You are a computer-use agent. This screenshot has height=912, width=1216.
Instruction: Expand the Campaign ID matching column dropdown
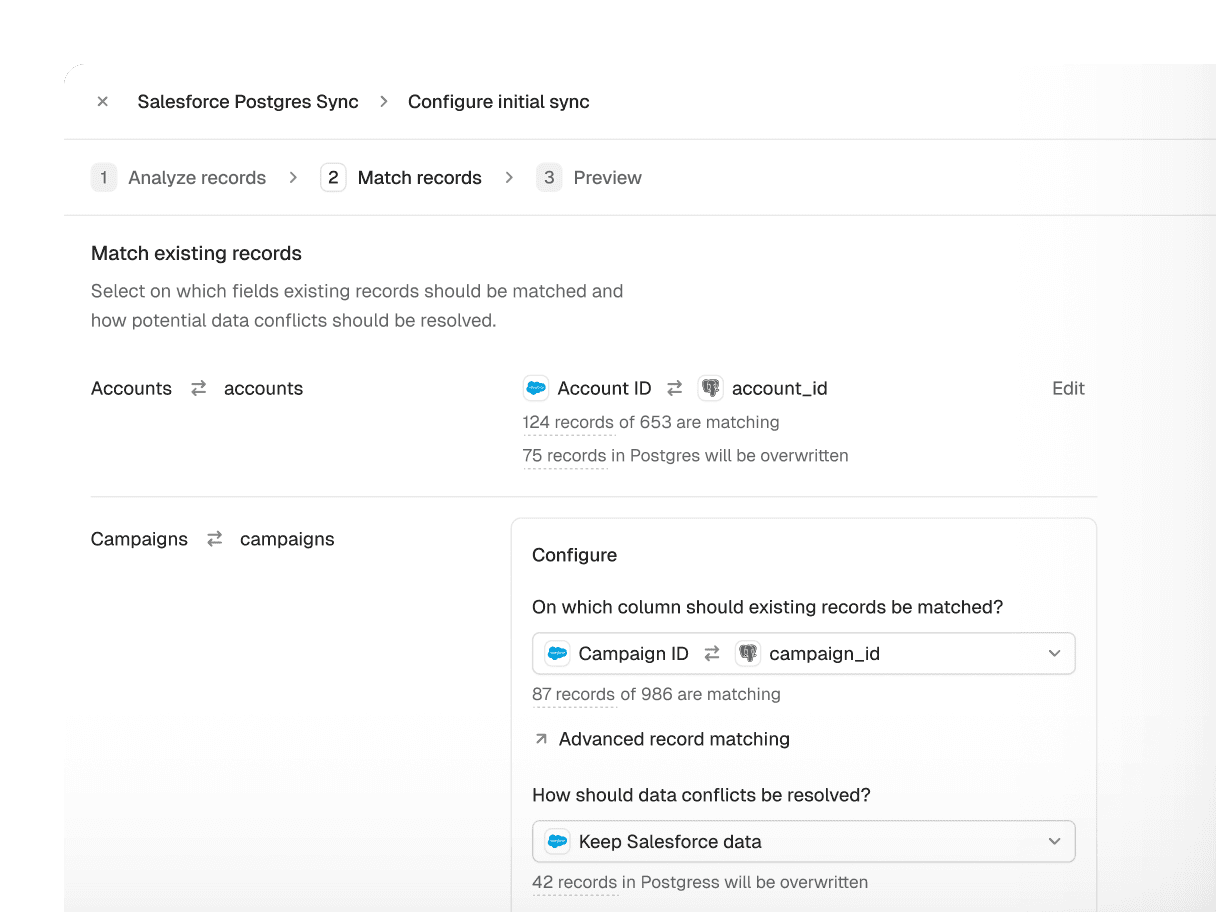coord(803,654)
